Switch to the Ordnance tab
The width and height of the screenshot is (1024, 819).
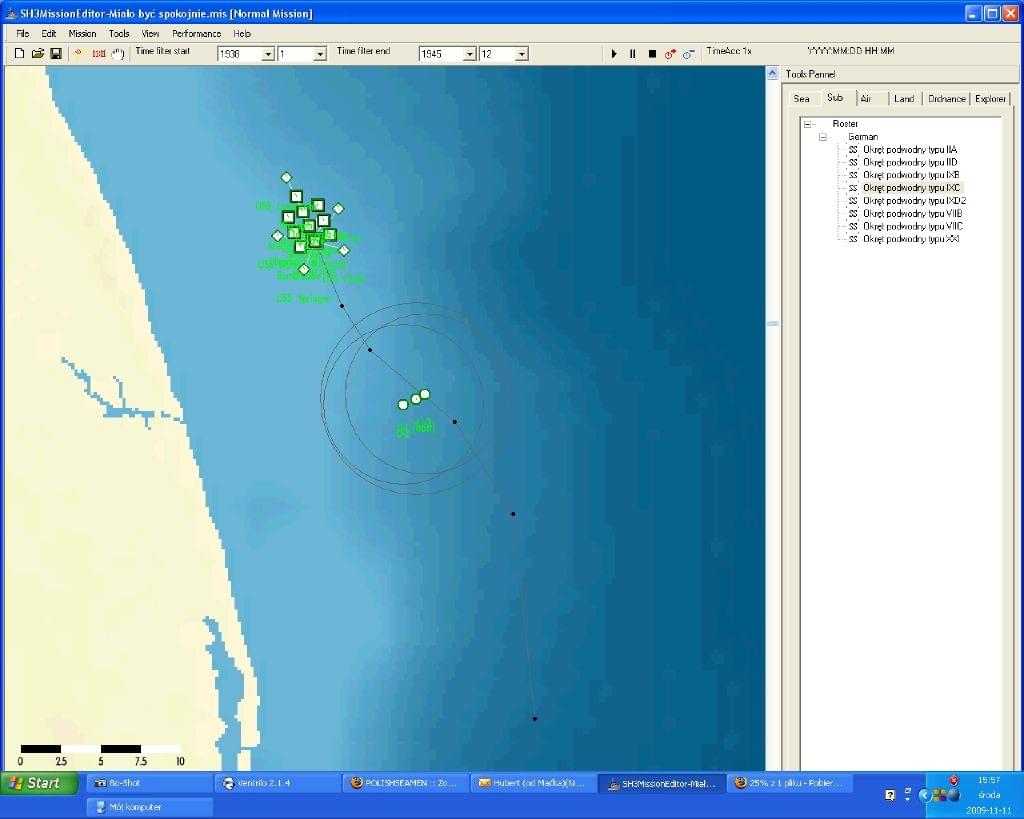pyautogui.click(x=946, y=99)
